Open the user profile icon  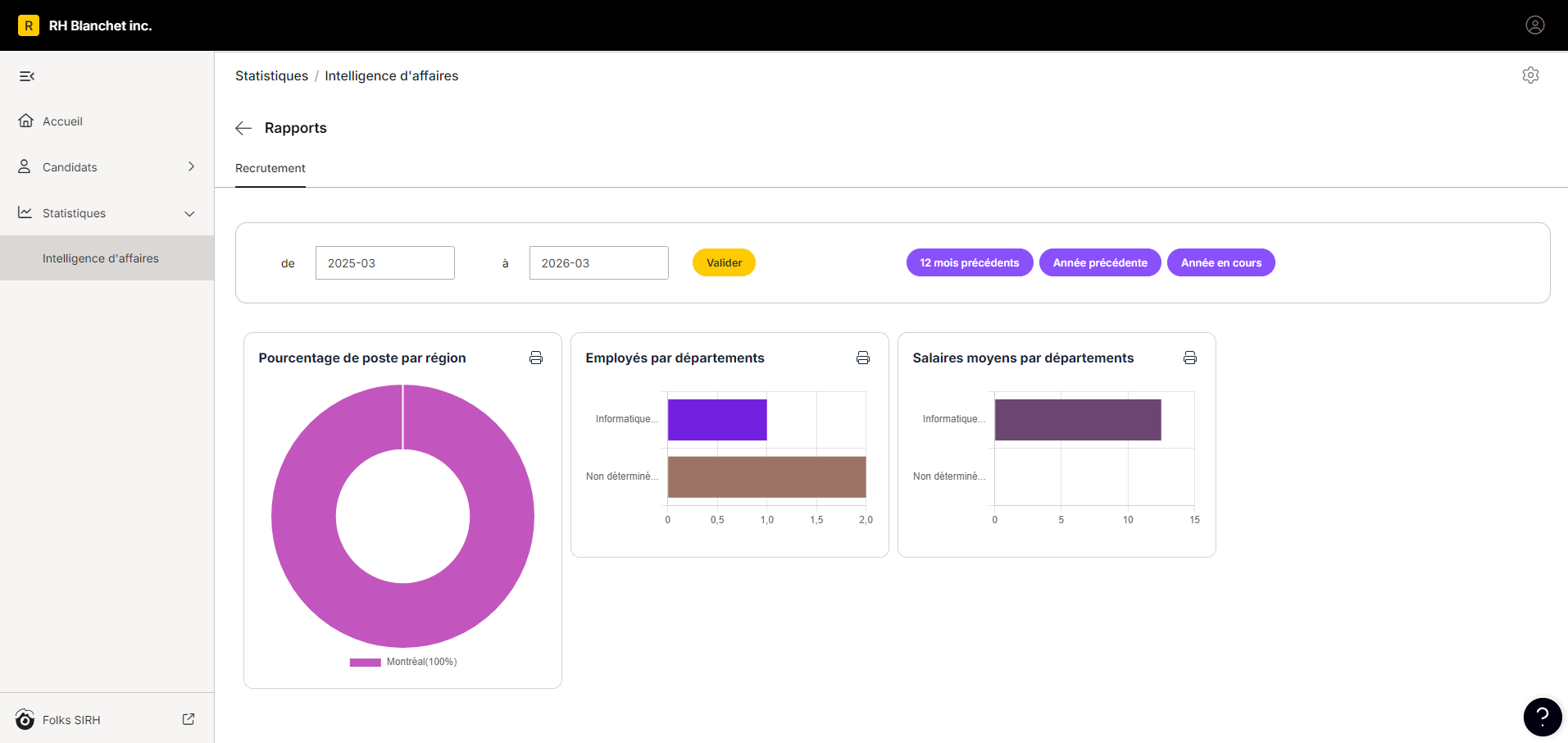click(x=1534, y=25)
